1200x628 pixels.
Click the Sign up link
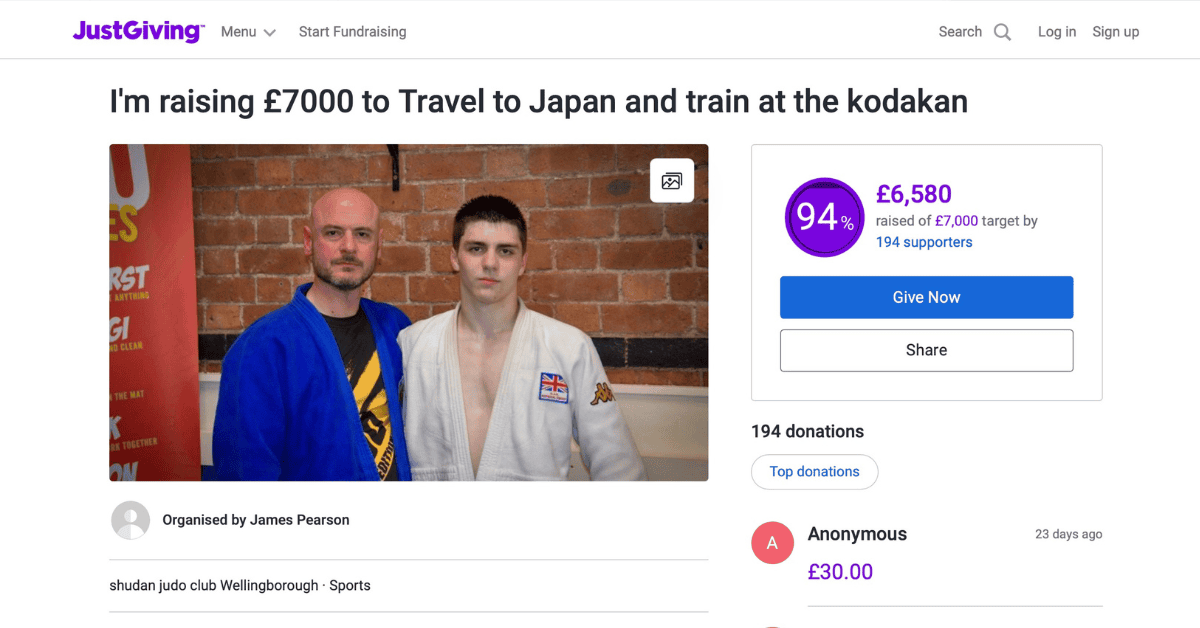tap(1116, 32)
